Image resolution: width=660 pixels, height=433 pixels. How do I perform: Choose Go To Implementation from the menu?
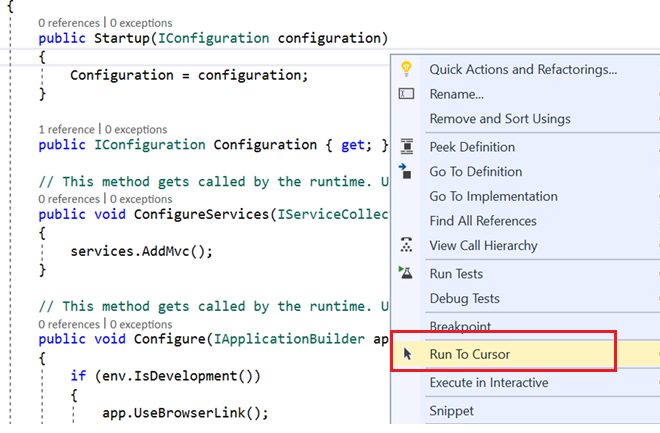click(x=493, y=196)
